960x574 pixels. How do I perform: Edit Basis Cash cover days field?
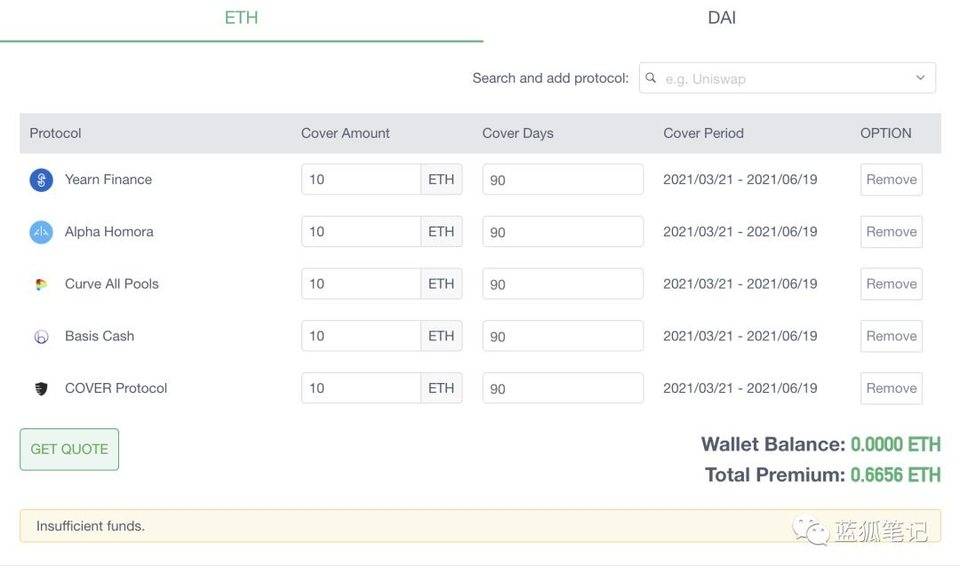[563, 335]
